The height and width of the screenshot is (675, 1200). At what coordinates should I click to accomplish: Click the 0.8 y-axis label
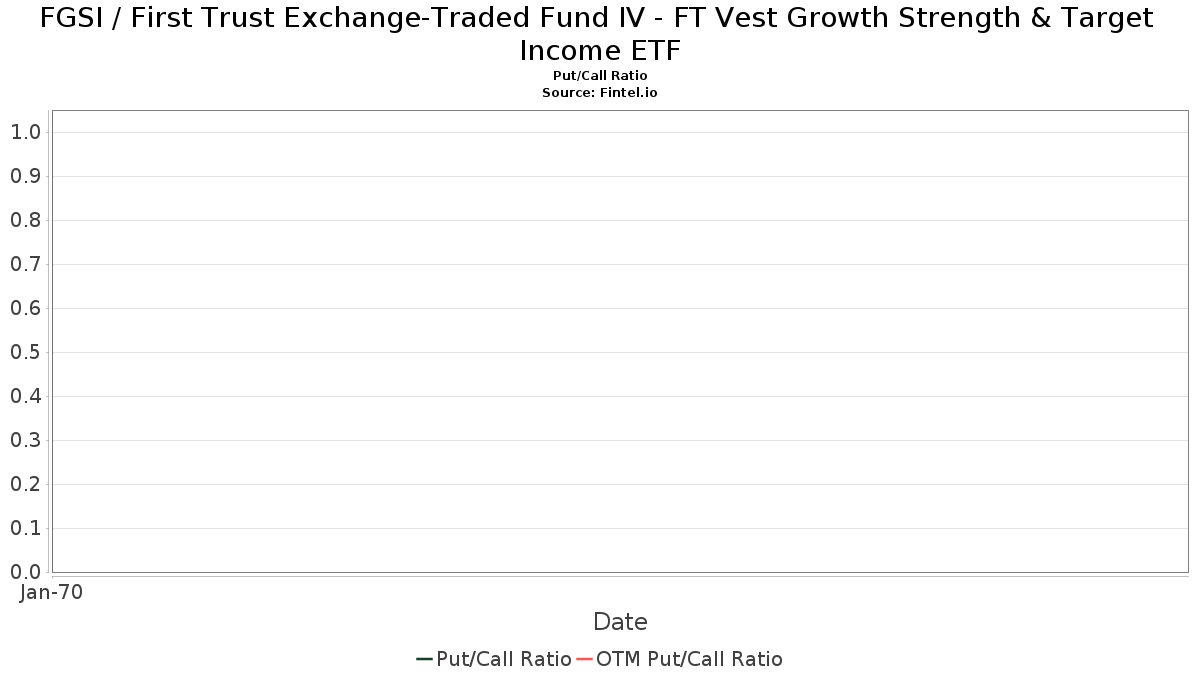coord(25,220)
